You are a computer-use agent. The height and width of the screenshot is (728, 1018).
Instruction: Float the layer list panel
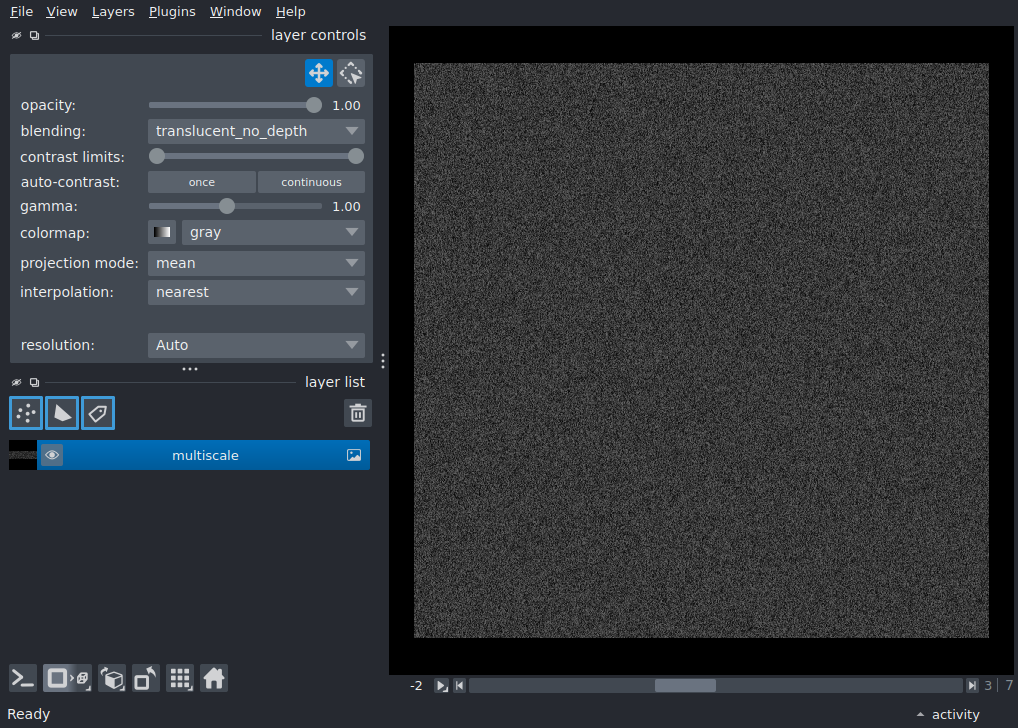[x=34, y=383]
